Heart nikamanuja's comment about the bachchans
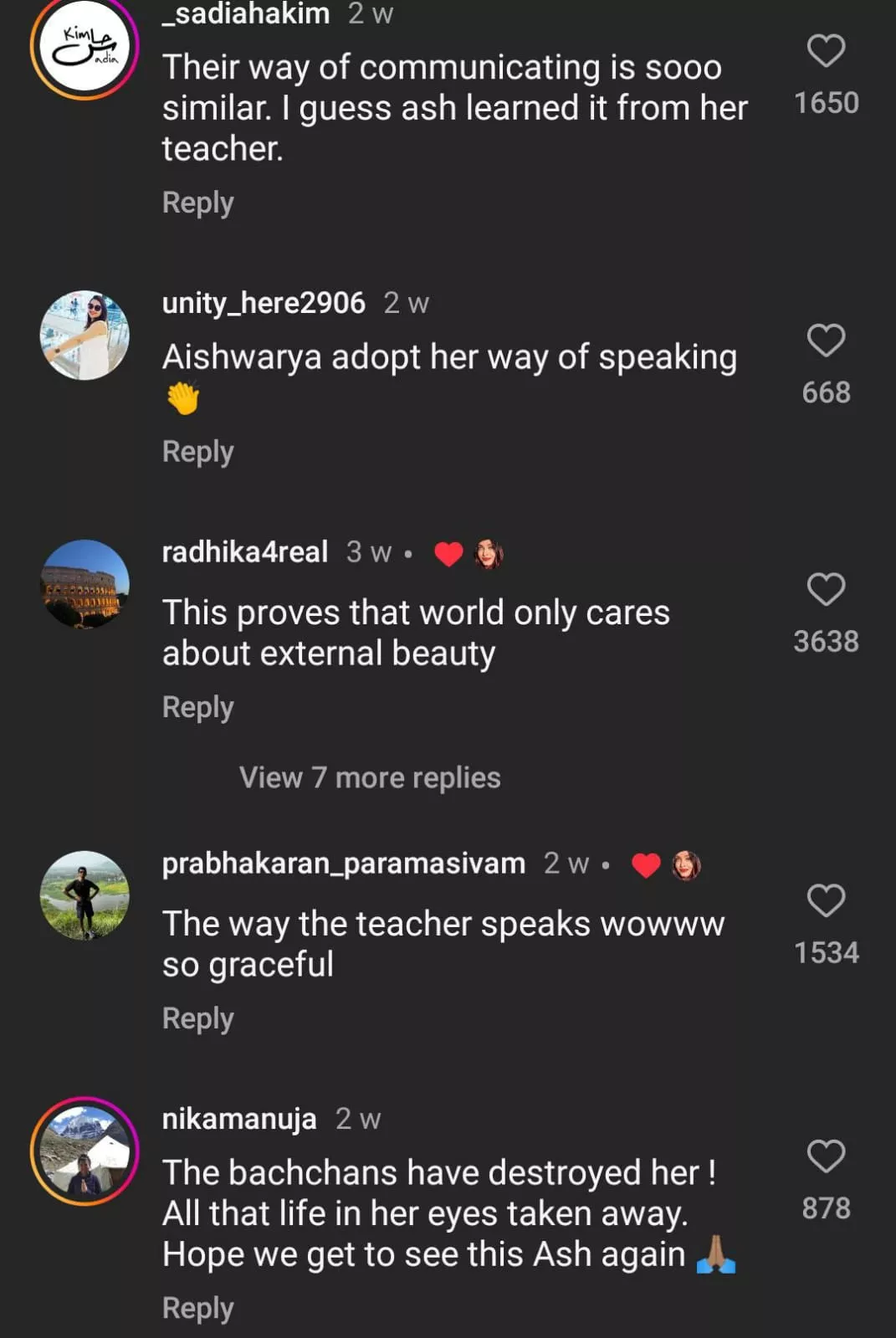 (x=826, y=1156)
